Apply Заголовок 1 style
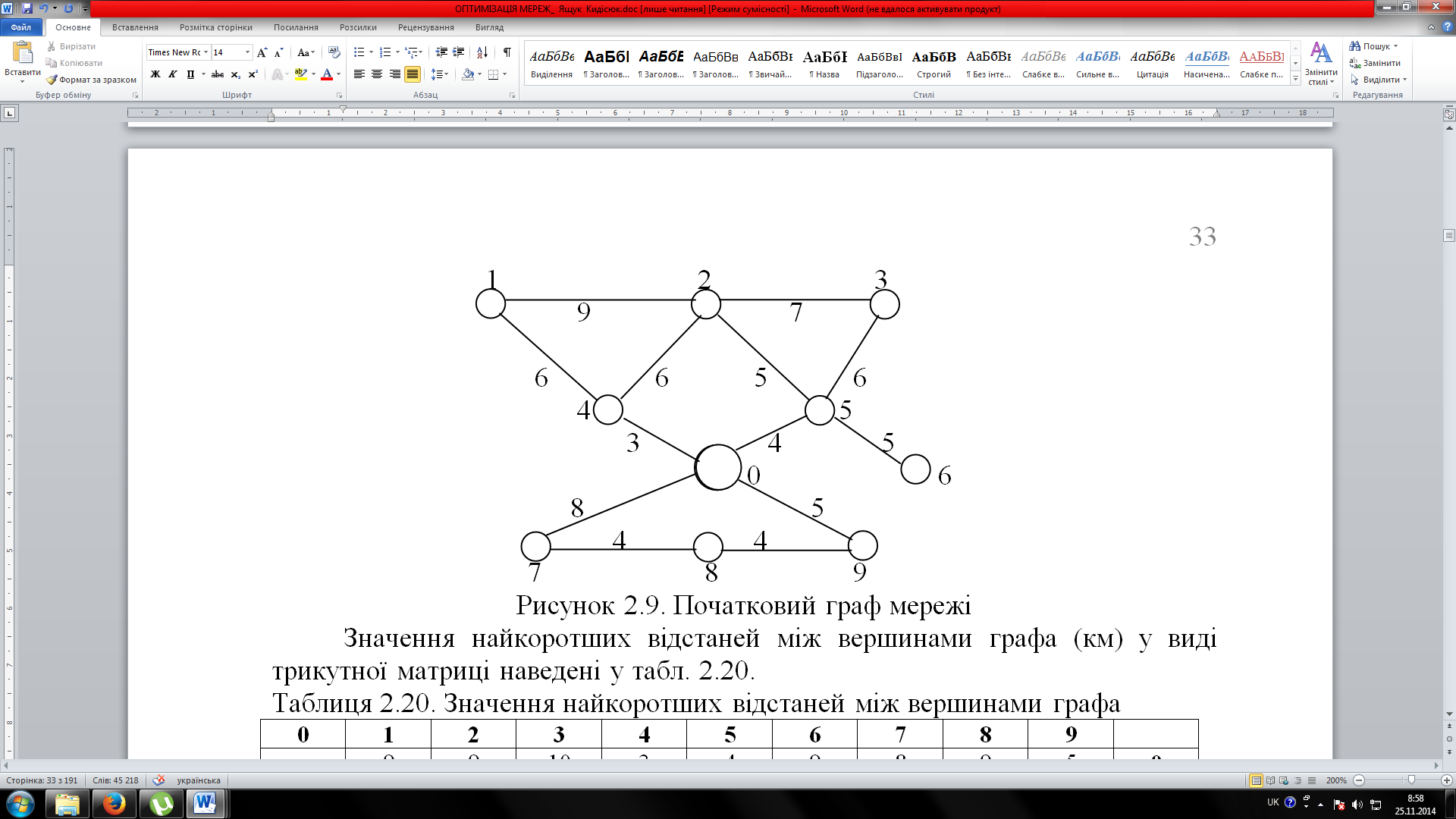The height and width of the screenshot is (819, 1456). click(x=607, y=64)
